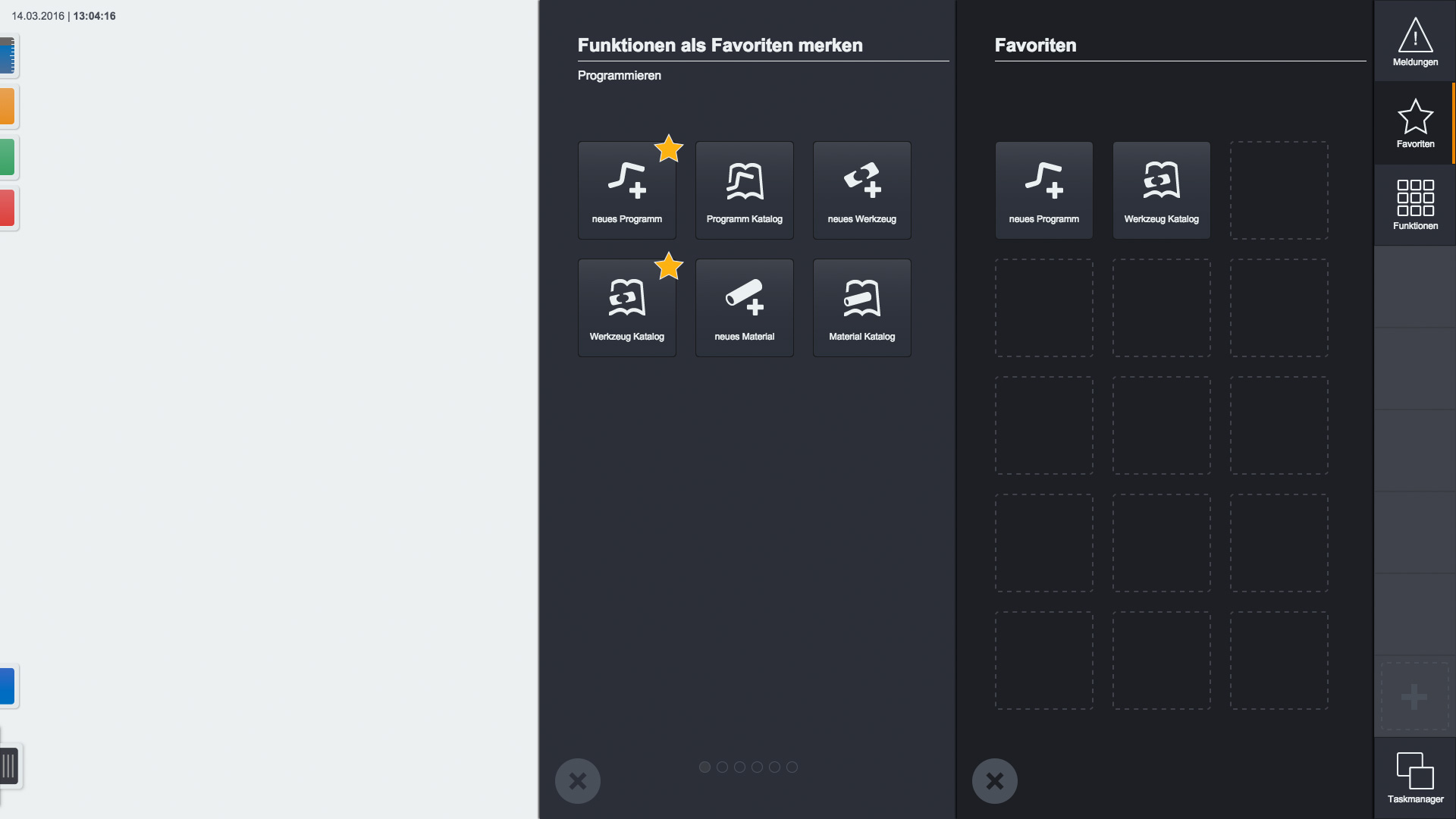Screen dimensions: 1456x819
Task: Jump to the last page dot
Action: [792, 767]
